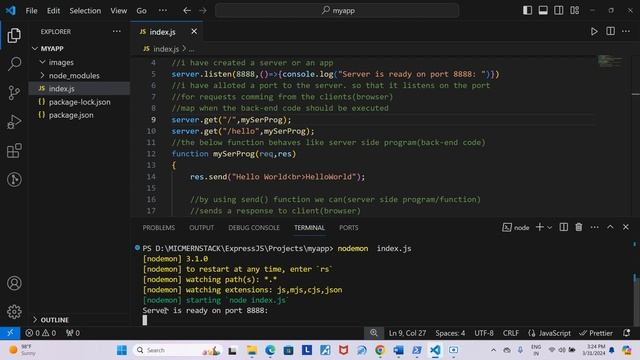The height and width of the screenshot is (360, 640).
Task: Open package-lock.json file
Action: coord(80,102)
